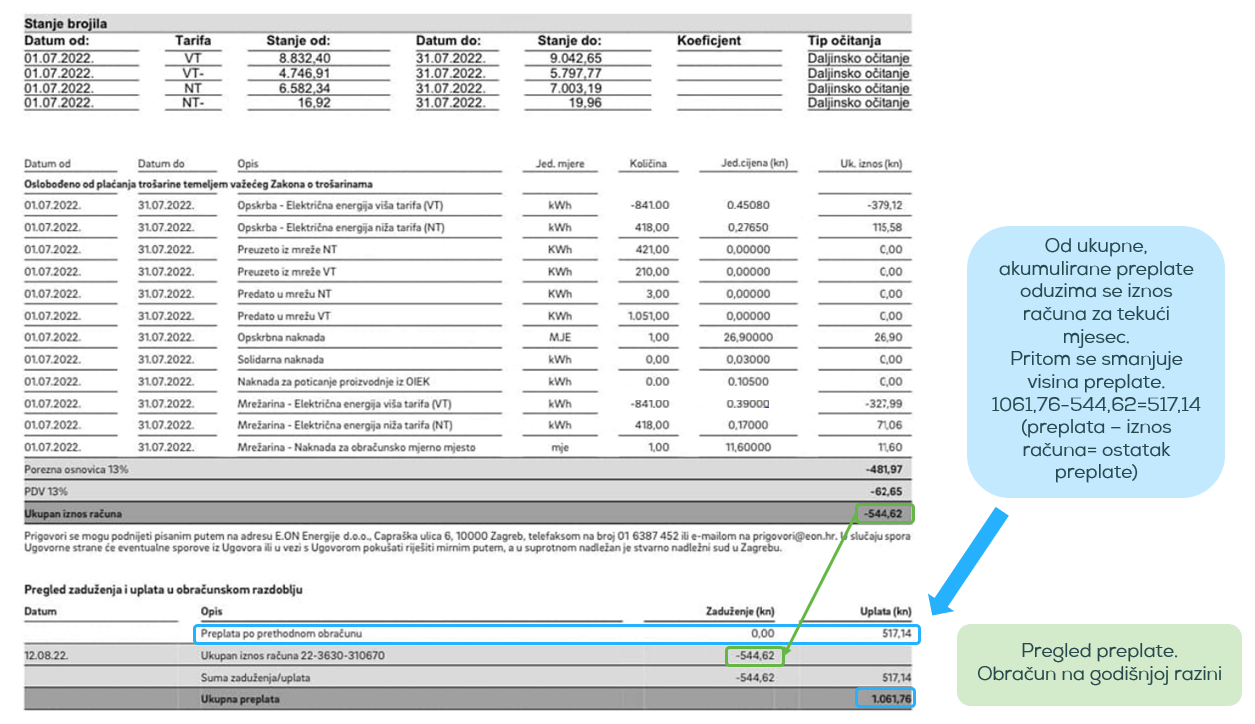Screen dimensions: 1255x724
Task: Click the amount -327,99
Action: pyautogui.click(x=884, y=404)
